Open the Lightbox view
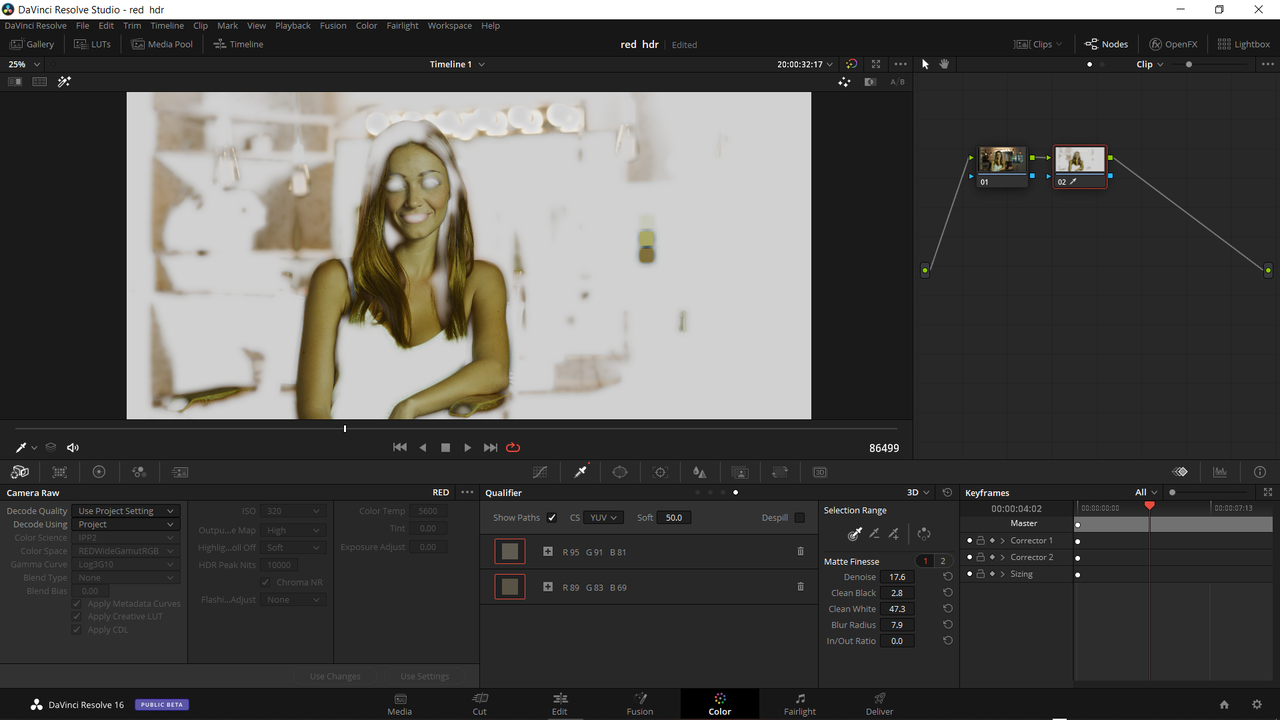 click(1244, 44)
